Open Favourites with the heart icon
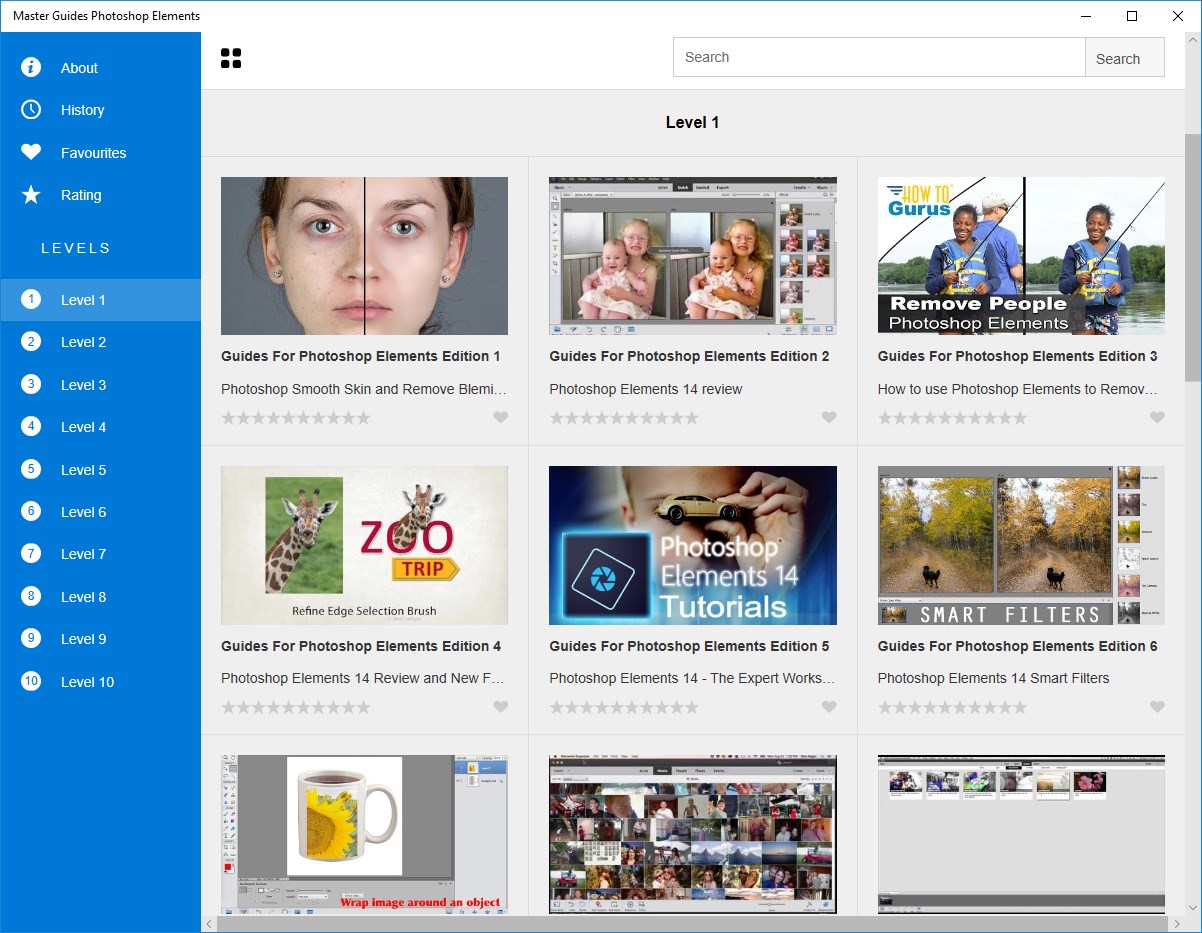 (31, 152)
